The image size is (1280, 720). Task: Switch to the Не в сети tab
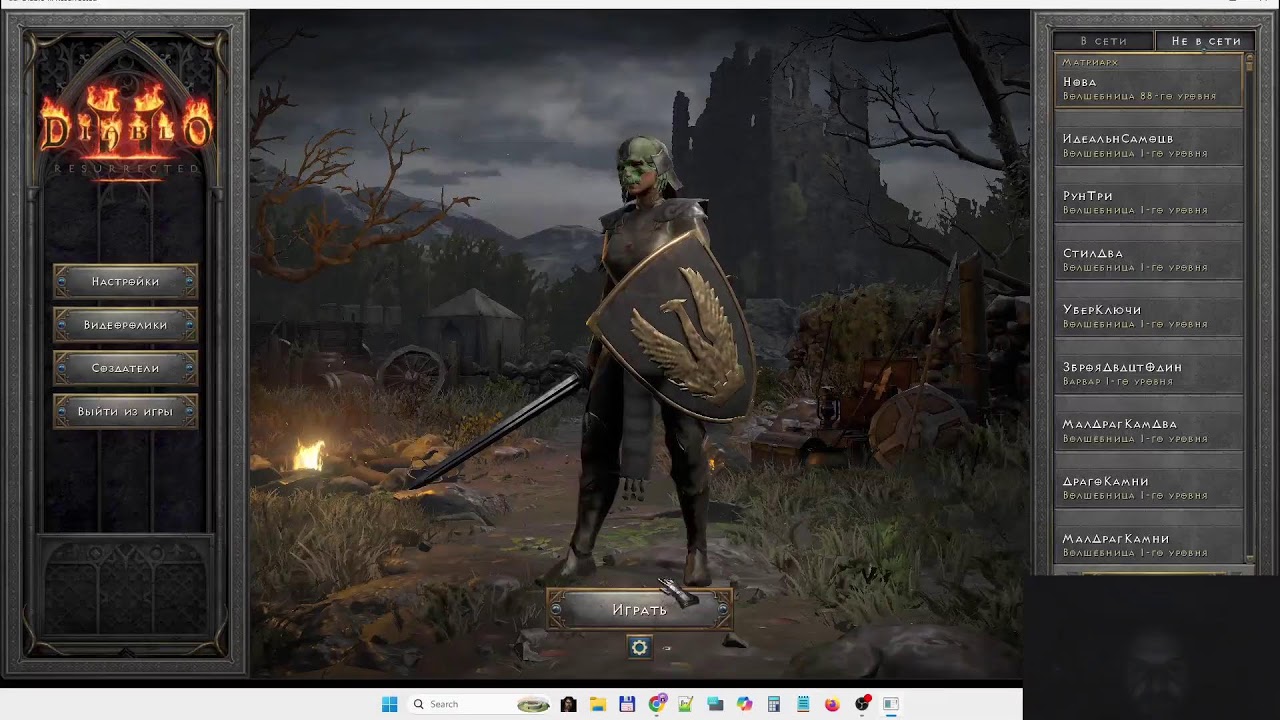tap(1205, 41)
